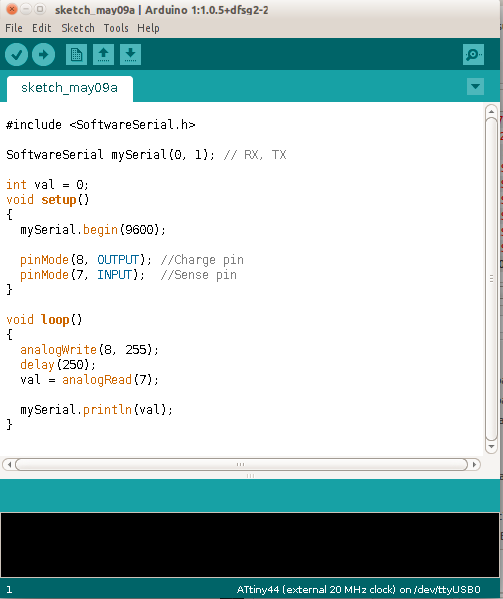
Task: Click the line number 1 in status bar
Action: tap(9, 589)
